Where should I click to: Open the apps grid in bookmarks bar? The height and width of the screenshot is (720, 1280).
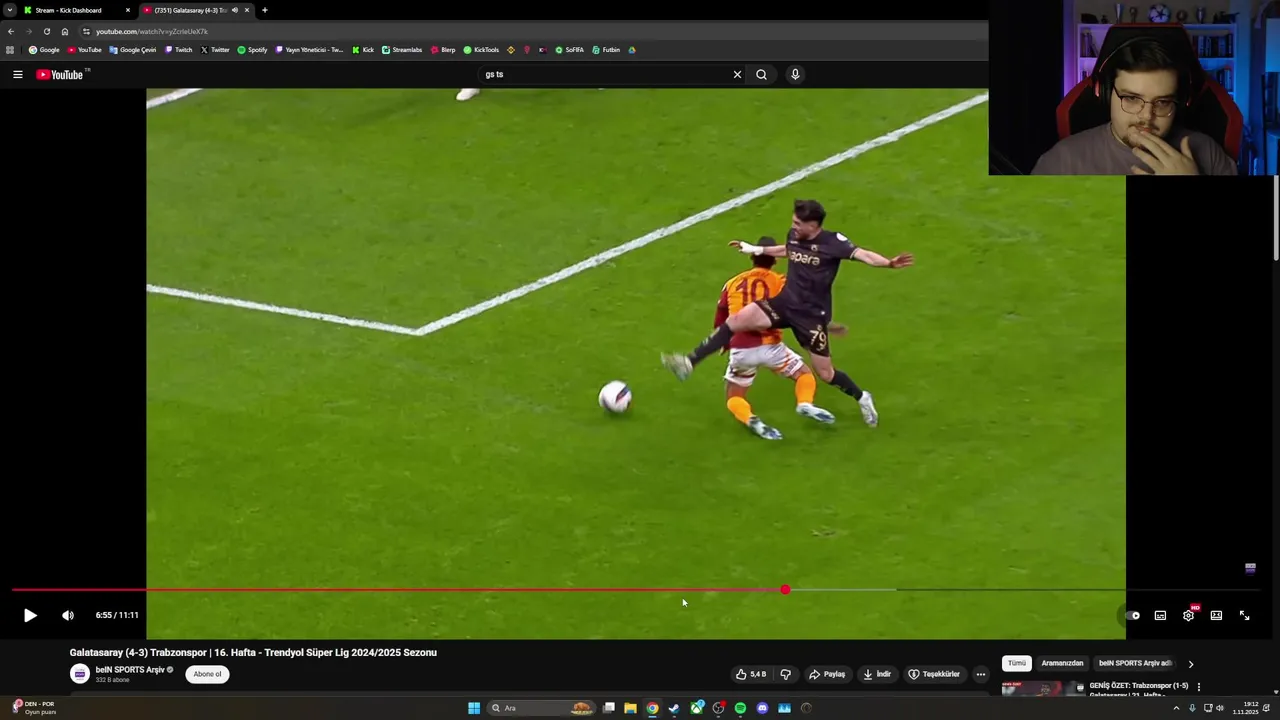click(10, 50)
